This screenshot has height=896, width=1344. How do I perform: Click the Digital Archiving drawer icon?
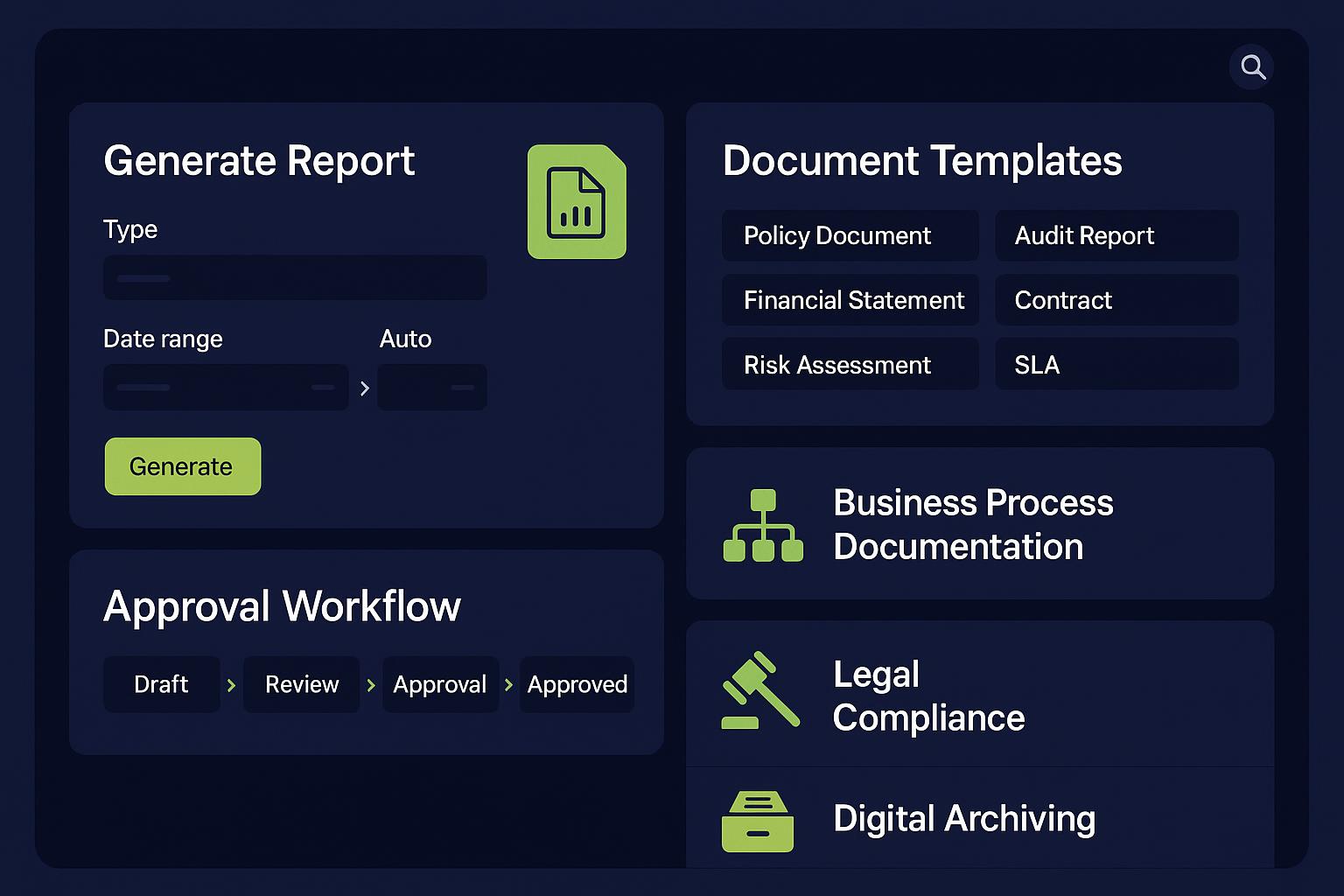coord(758,822)
